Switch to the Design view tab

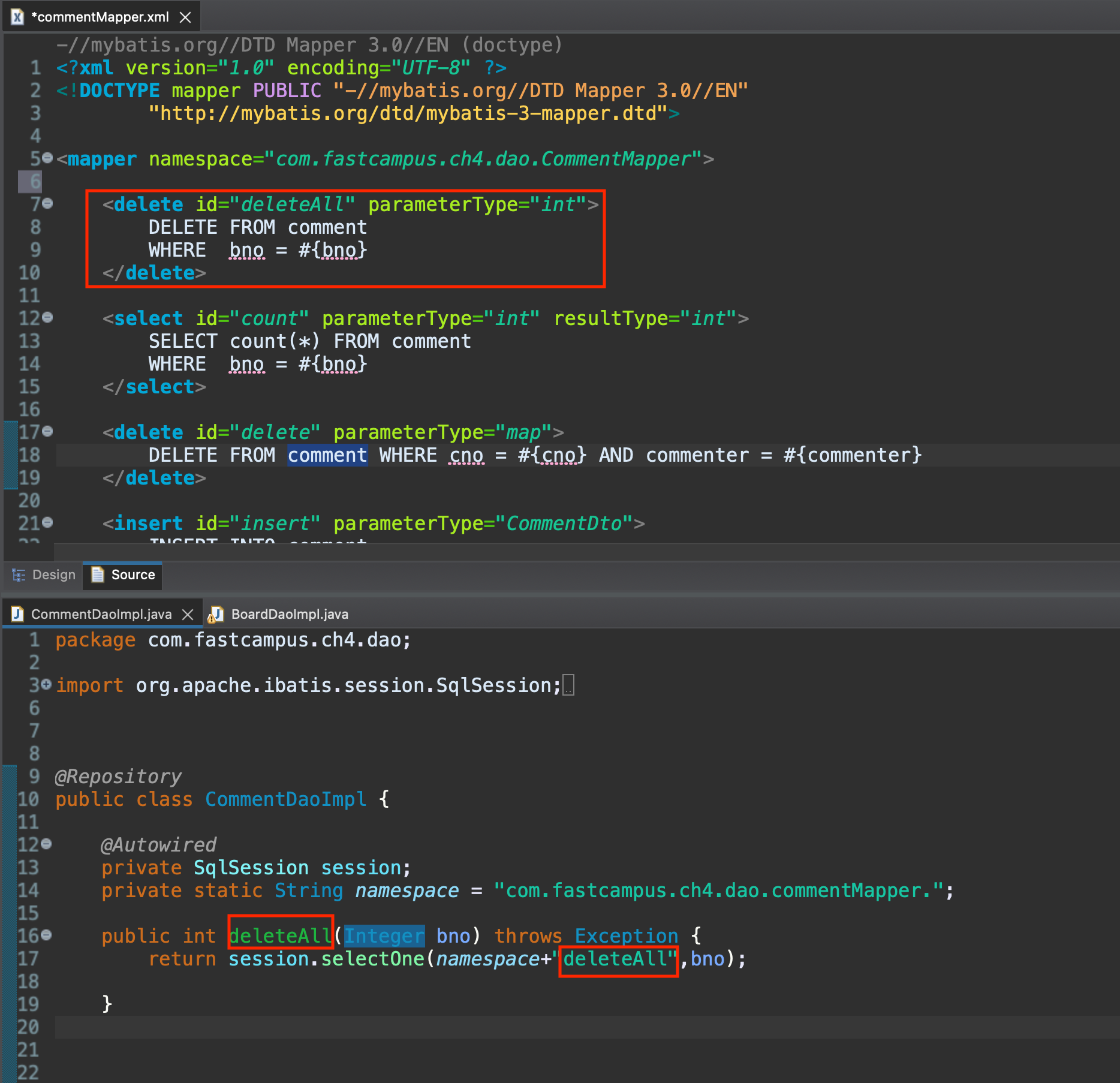click(44, 574)
